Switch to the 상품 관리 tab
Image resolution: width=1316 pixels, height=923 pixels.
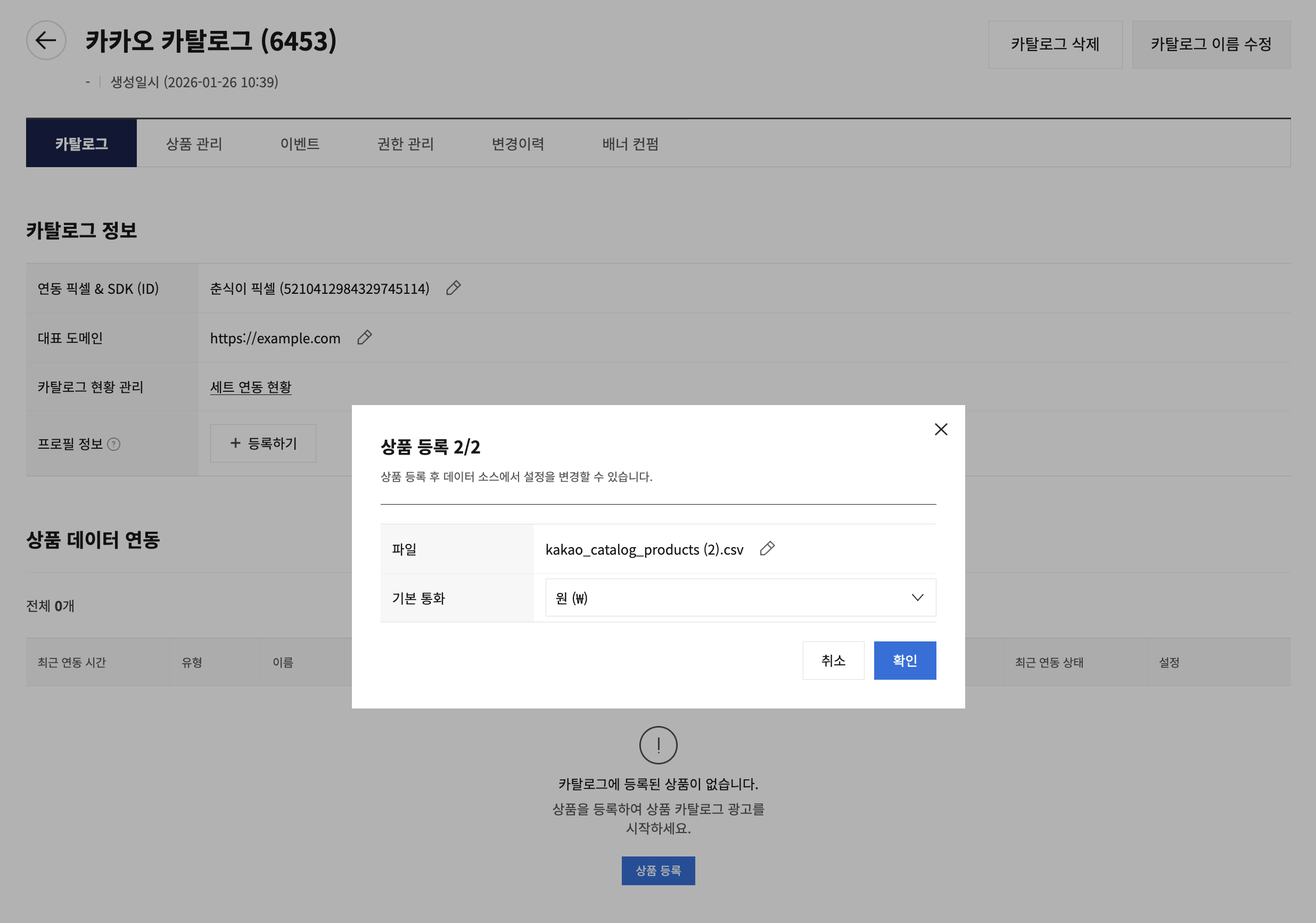[x=194, y=144]
